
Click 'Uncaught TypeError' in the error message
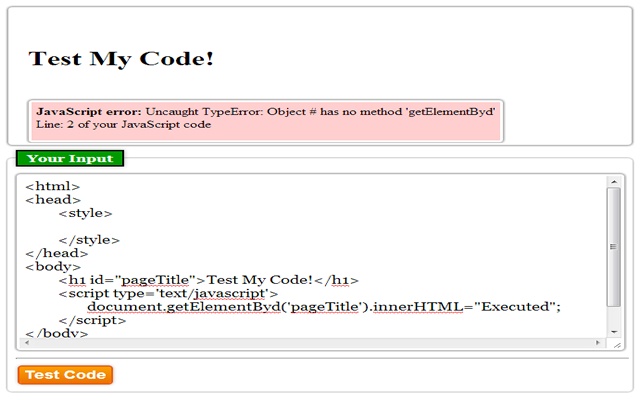[204, 111]
